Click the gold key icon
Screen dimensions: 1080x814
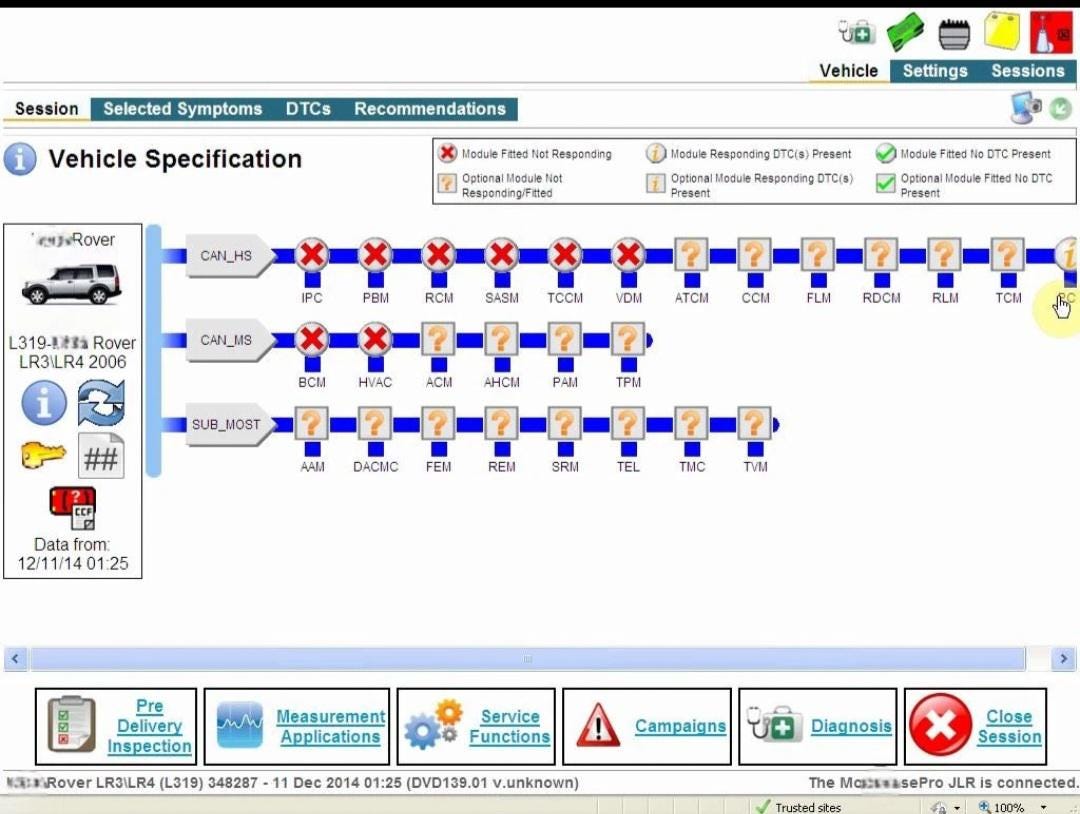click(44, 457)
